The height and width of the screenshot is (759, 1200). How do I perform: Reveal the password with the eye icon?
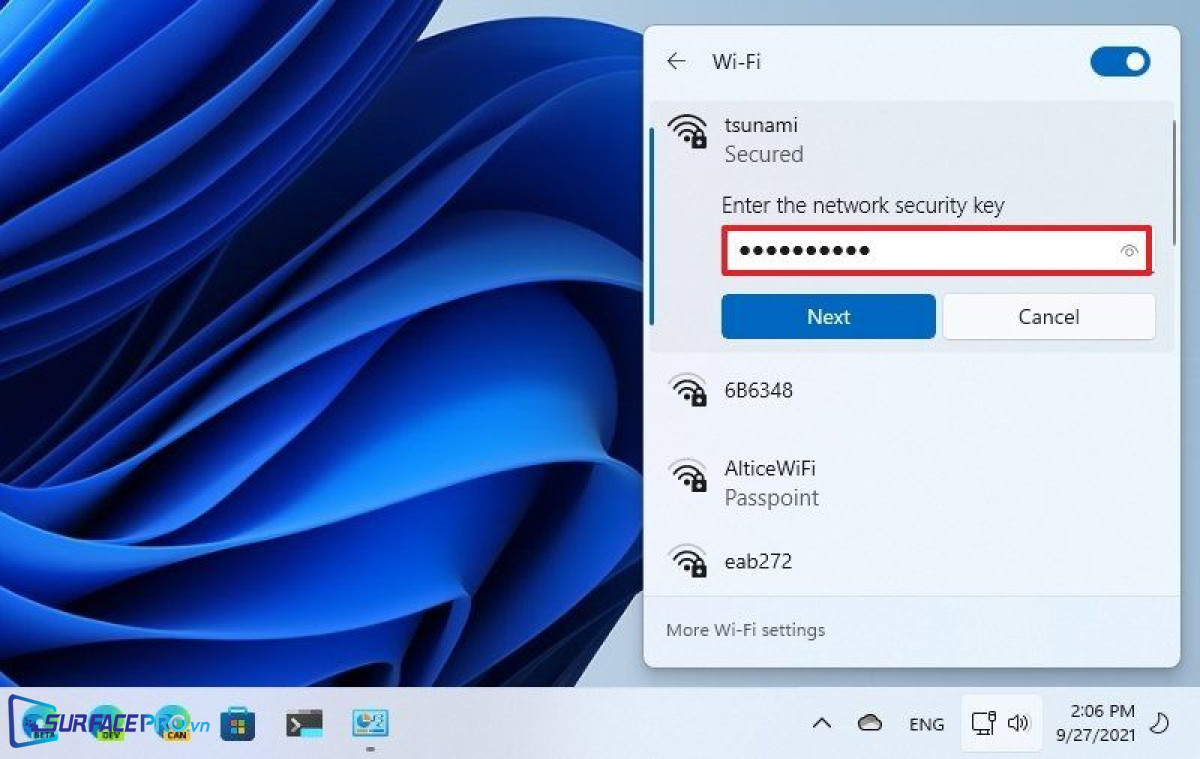pyautogui.click(x=1130, y=251)
